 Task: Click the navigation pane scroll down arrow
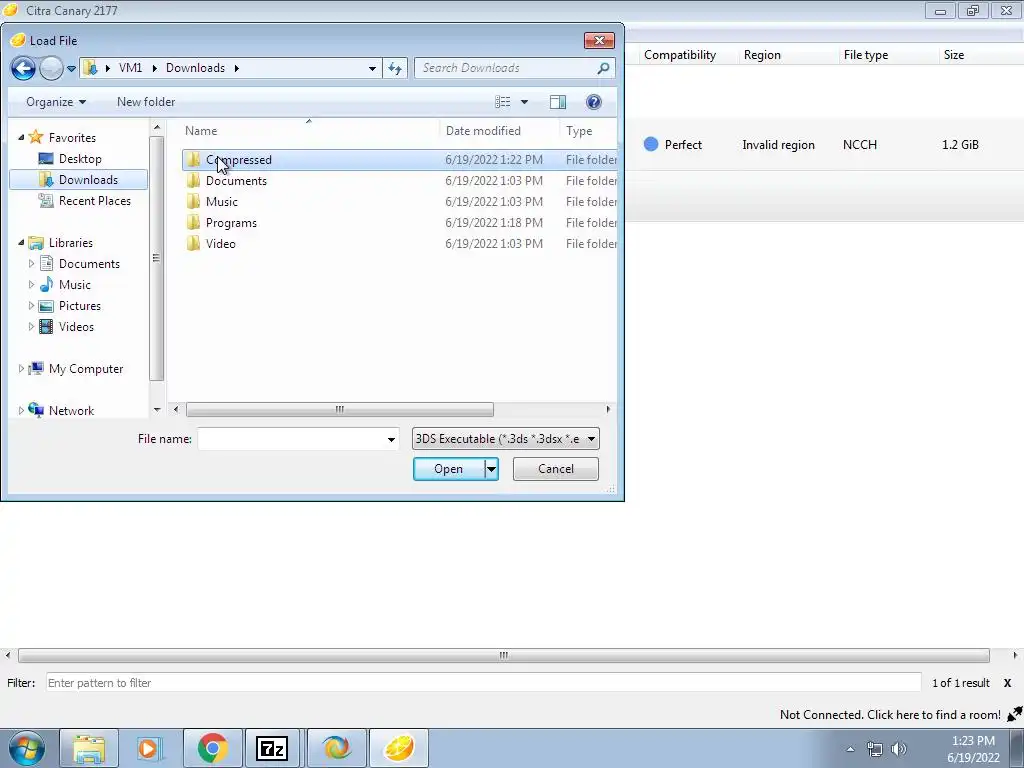coord(157,409)
